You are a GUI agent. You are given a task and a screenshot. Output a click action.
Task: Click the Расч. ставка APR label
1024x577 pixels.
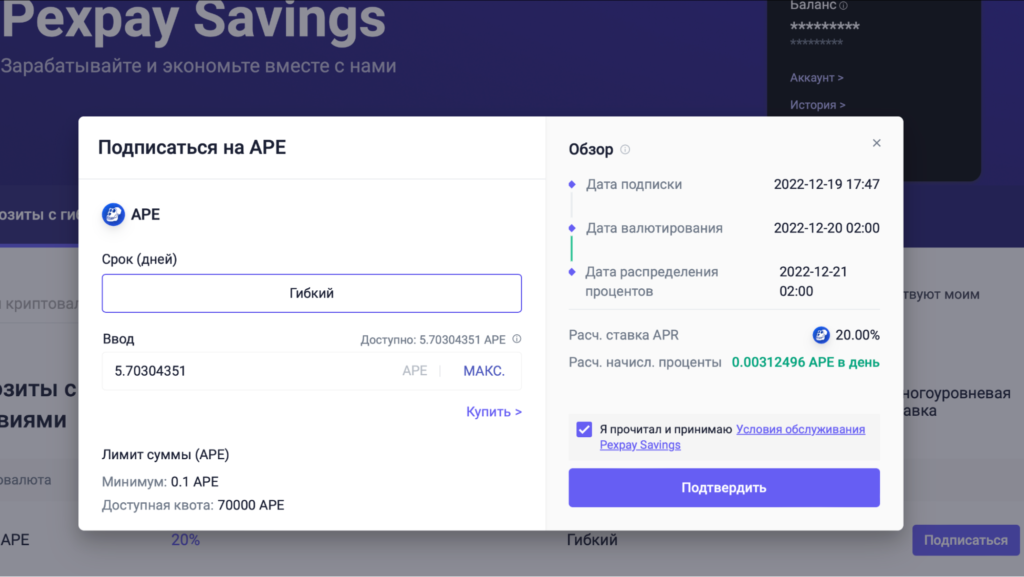(624, 335)
